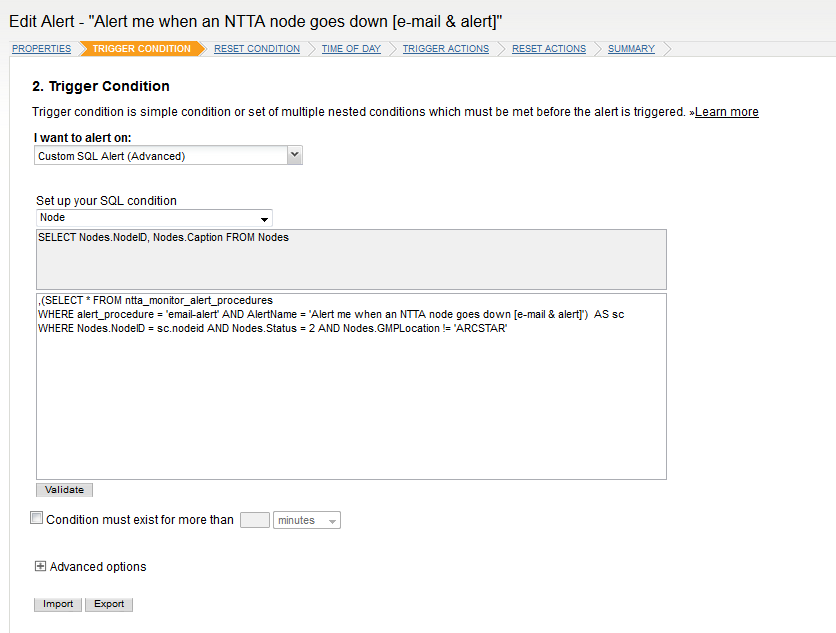Expand Advanced options plus icon
This screenshot has width=836, height=633.
(40, 567)
